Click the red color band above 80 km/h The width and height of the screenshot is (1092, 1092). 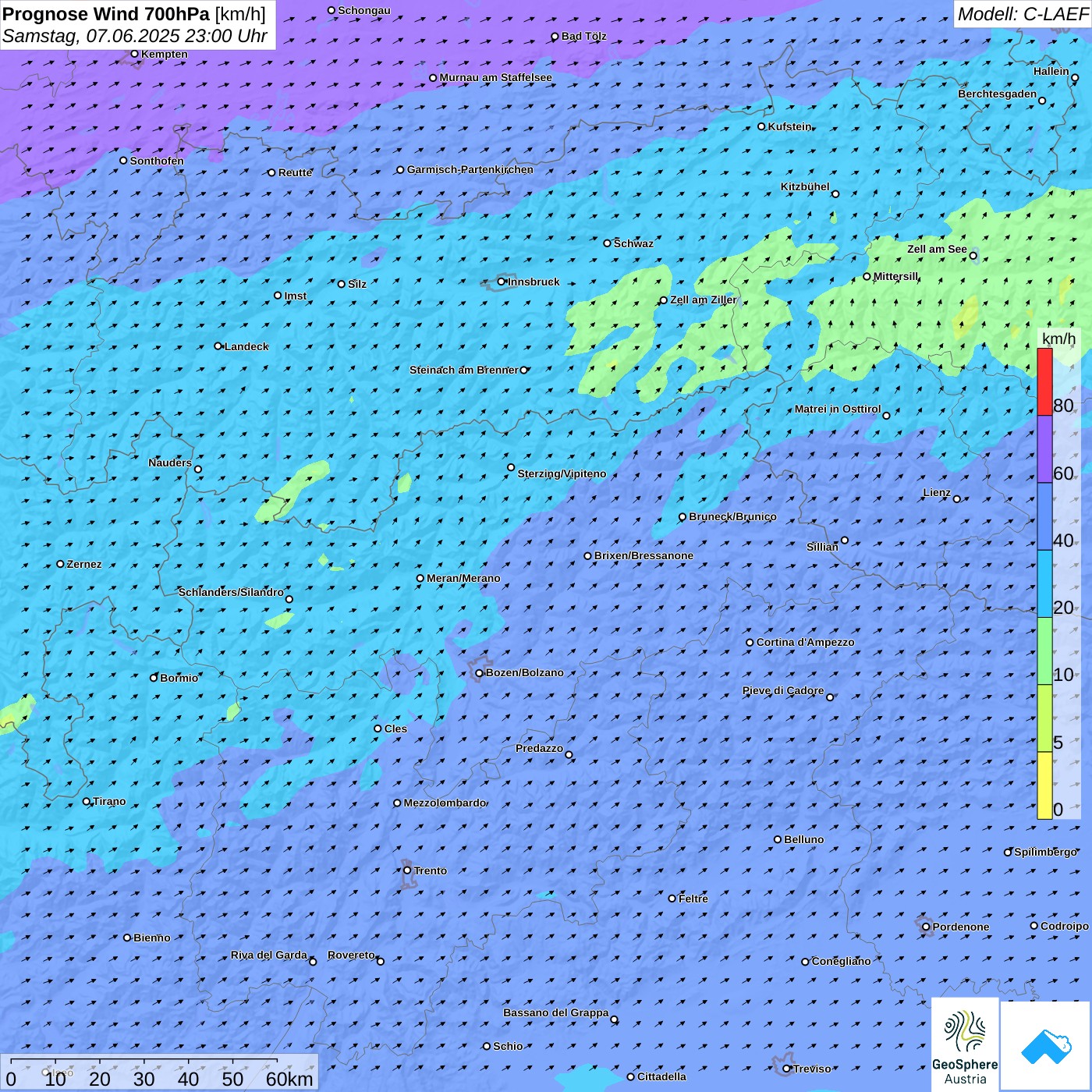pos(1044,381)
